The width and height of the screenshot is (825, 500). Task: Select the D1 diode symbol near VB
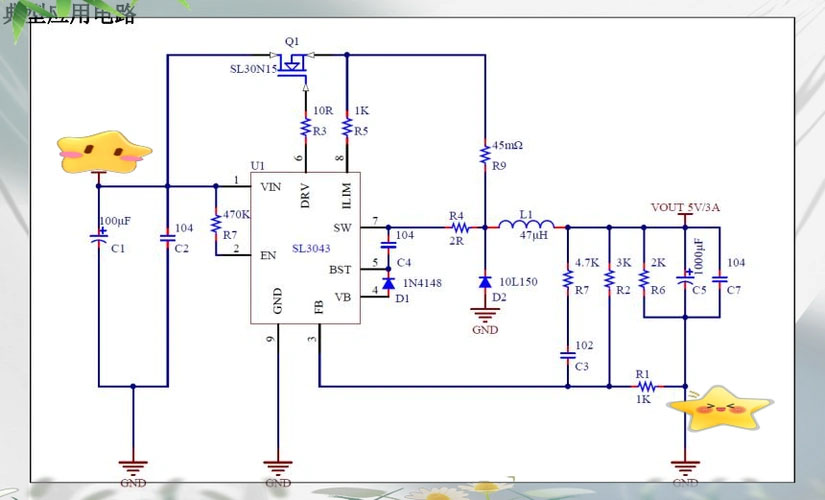tap(388, 284)
